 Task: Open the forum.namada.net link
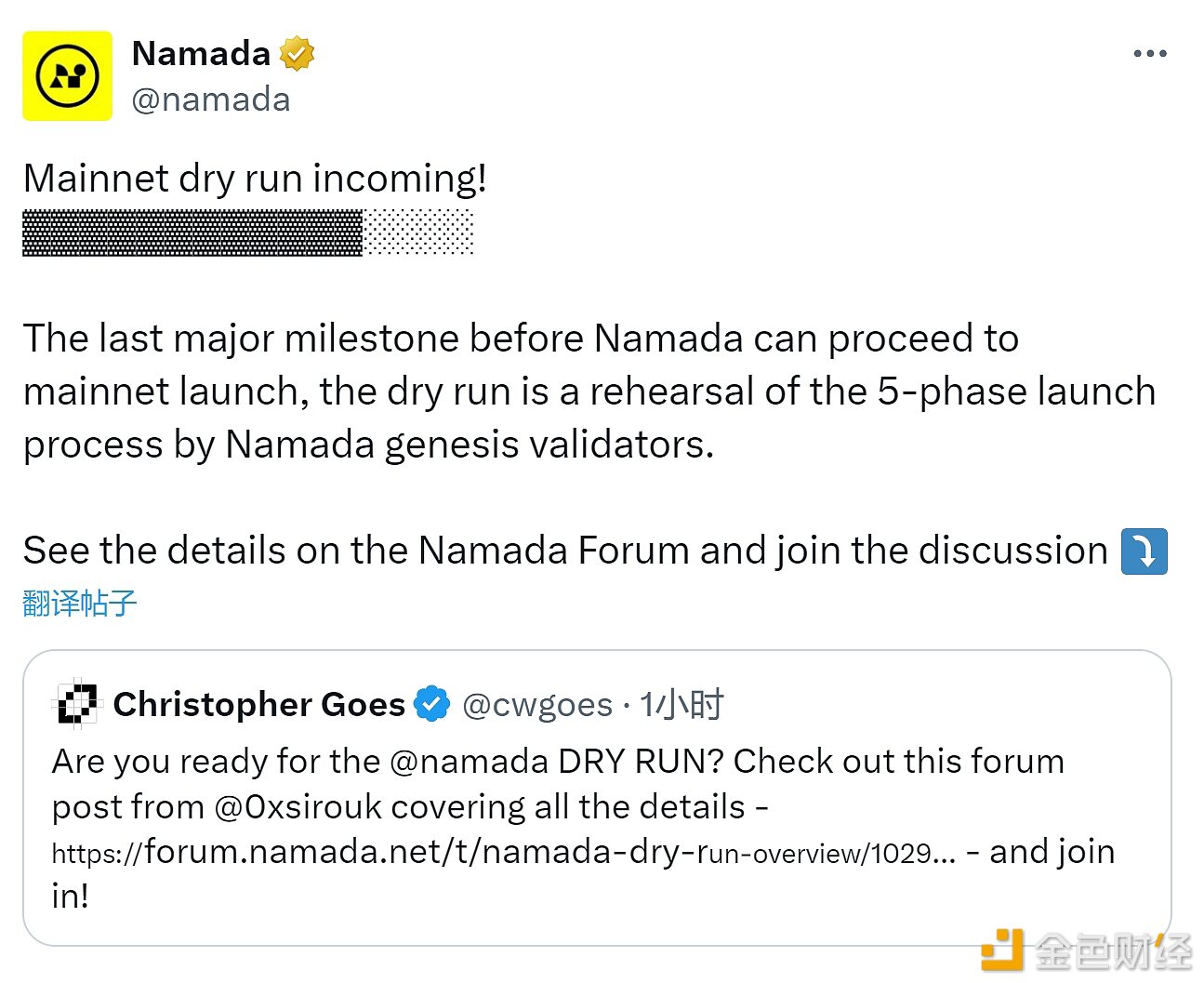[502, 851]
